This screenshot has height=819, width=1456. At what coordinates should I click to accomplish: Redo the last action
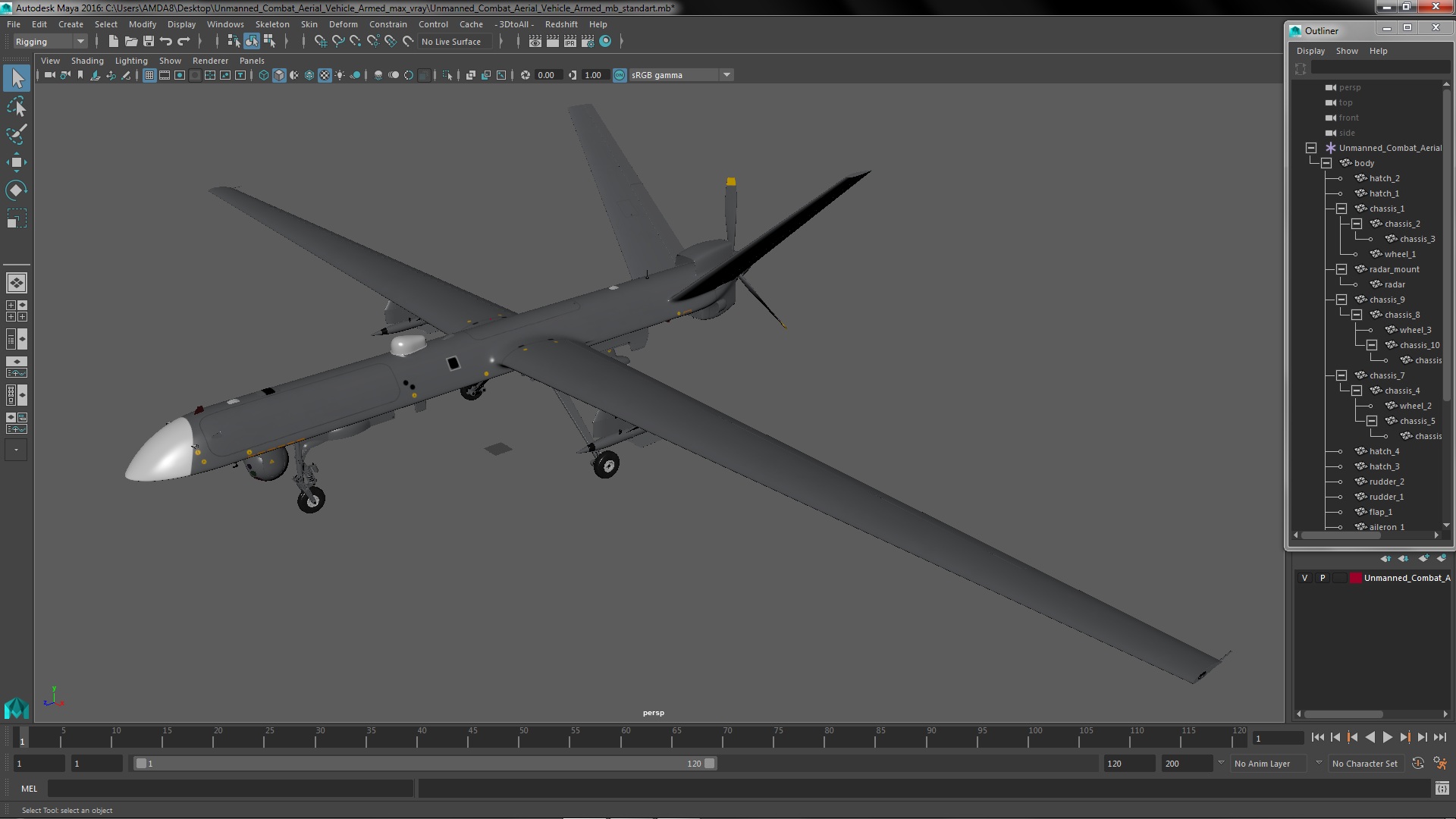(x=184, y=42)
